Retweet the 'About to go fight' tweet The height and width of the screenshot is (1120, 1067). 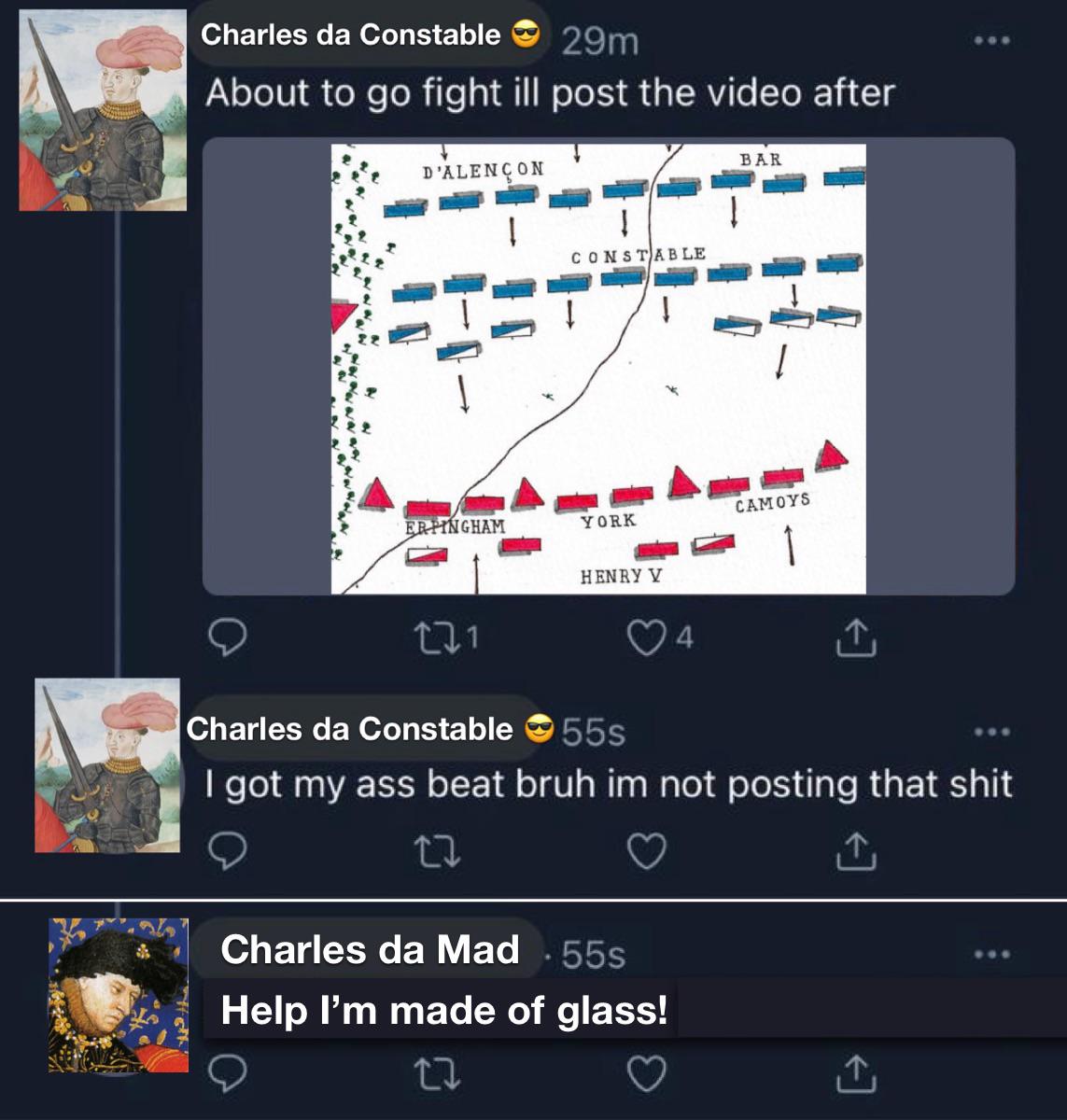point(434,638)
